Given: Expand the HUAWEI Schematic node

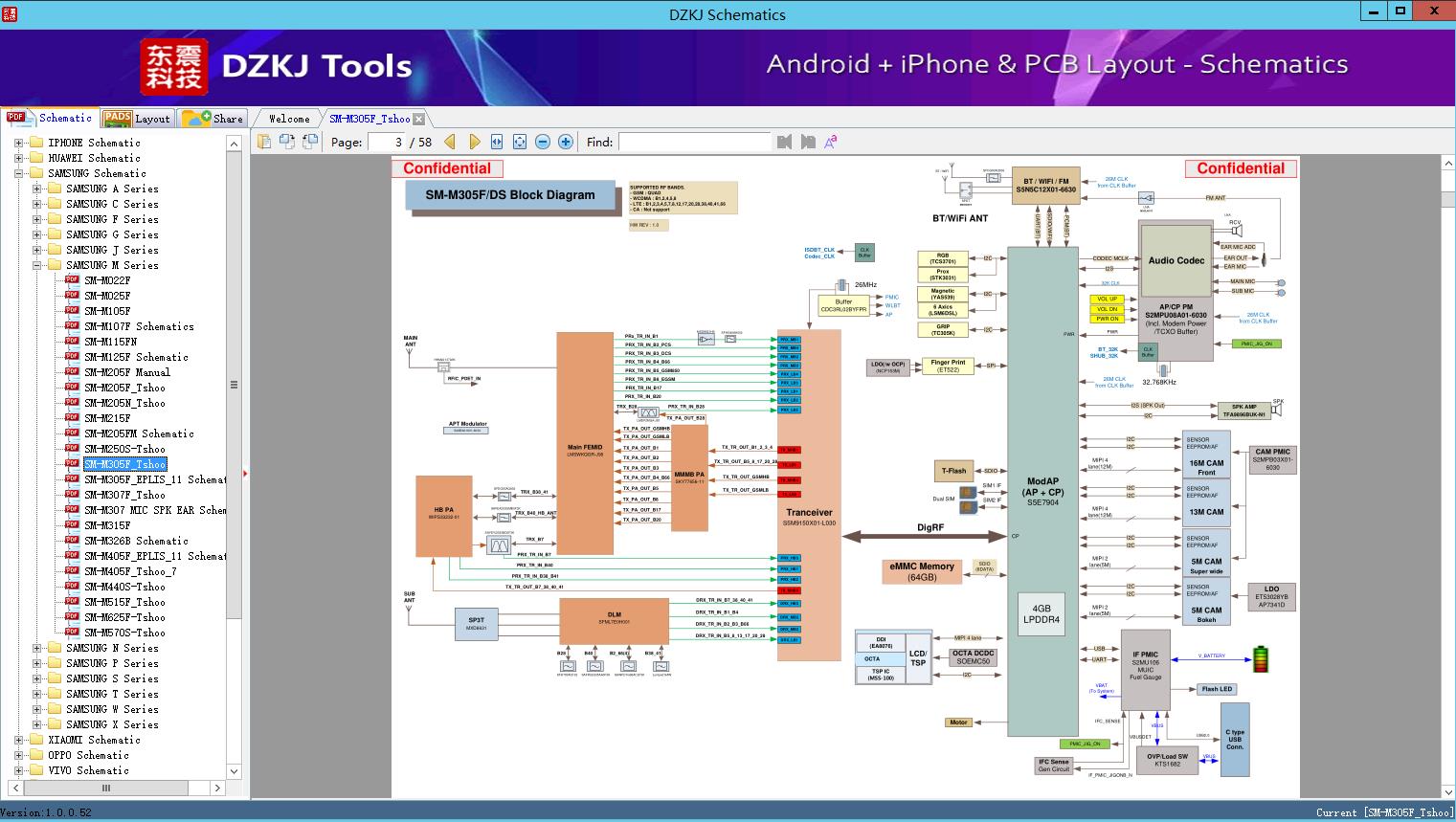Looking at the screenshot, I should coord(18,158).
